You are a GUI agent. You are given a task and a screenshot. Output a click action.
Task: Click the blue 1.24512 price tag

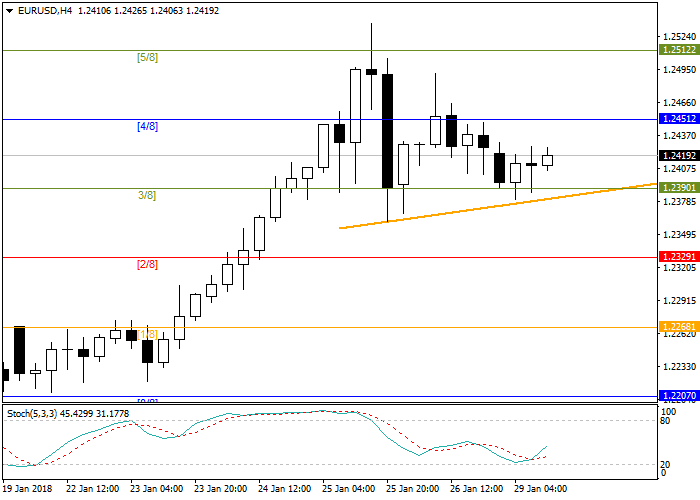(x=679, y=118)
